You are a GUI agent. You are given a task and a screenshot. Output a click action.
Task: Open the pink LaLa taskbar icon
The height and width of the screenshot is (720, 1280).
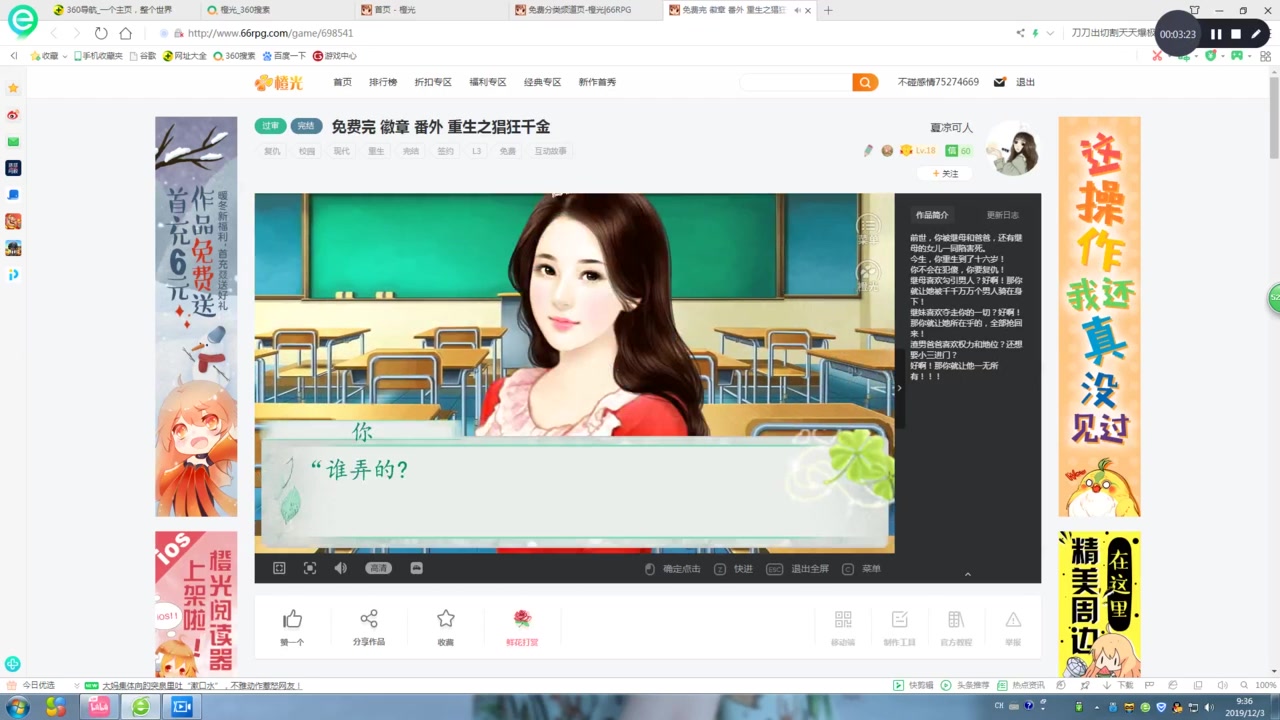click(99, 707)
